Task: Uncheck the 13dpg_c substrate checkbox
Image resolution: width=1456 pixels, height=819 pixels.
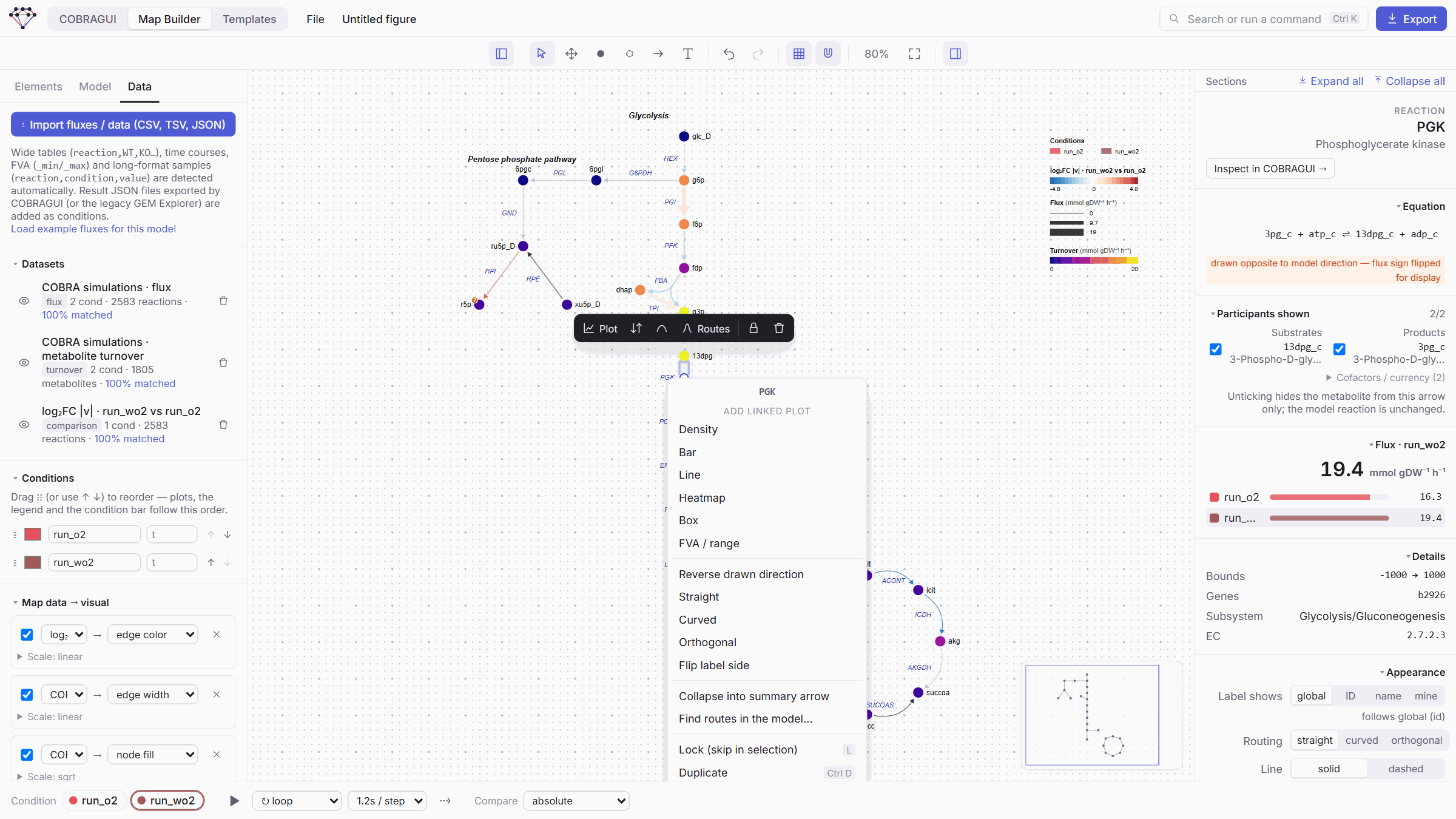Action: tap(1215, 349)
